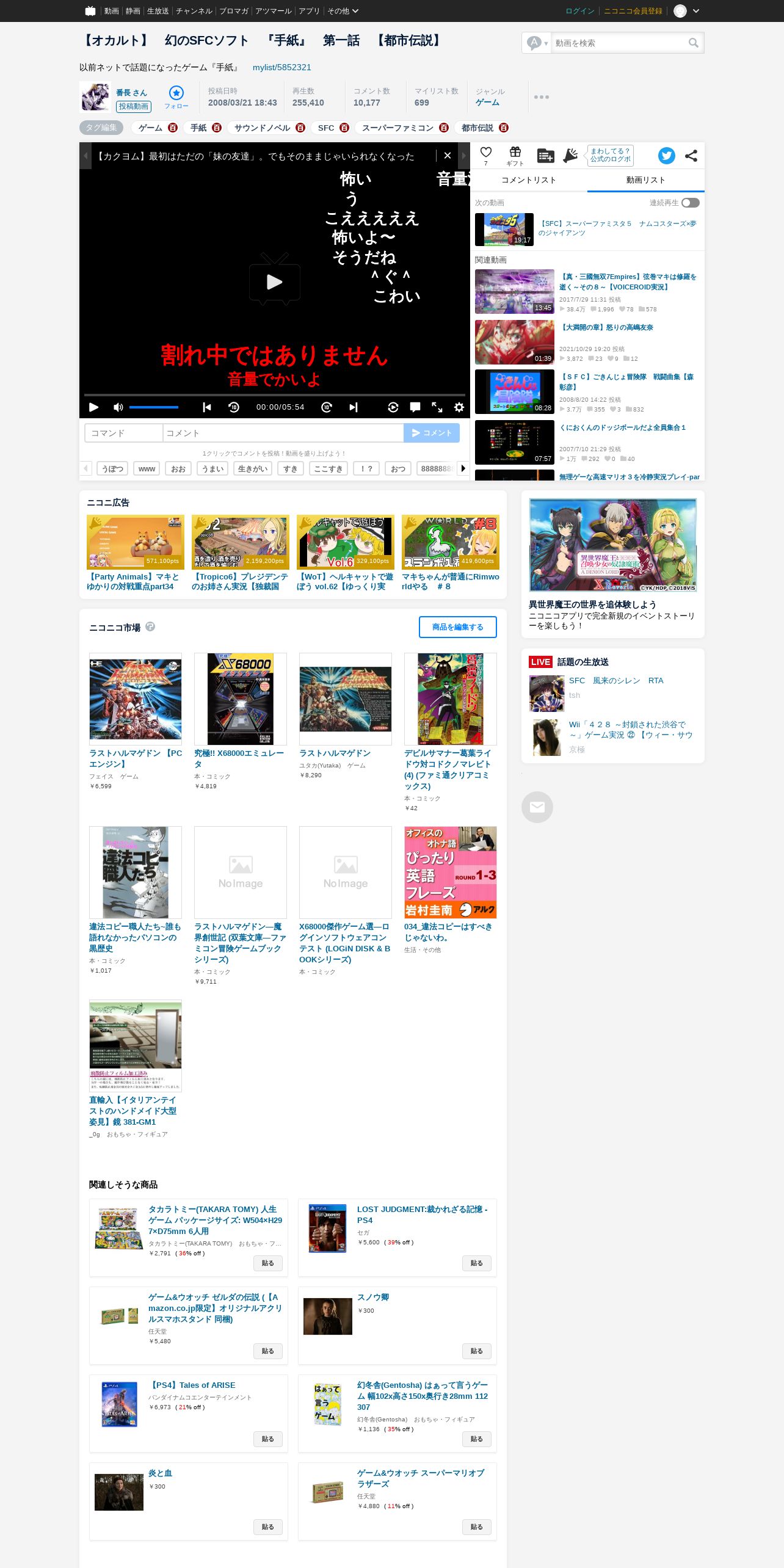Enter fullscreen mode in the player
Image resolution: width=784 pixels, height=1568 pixels.
pyautogui.click(x=437, y=407)
